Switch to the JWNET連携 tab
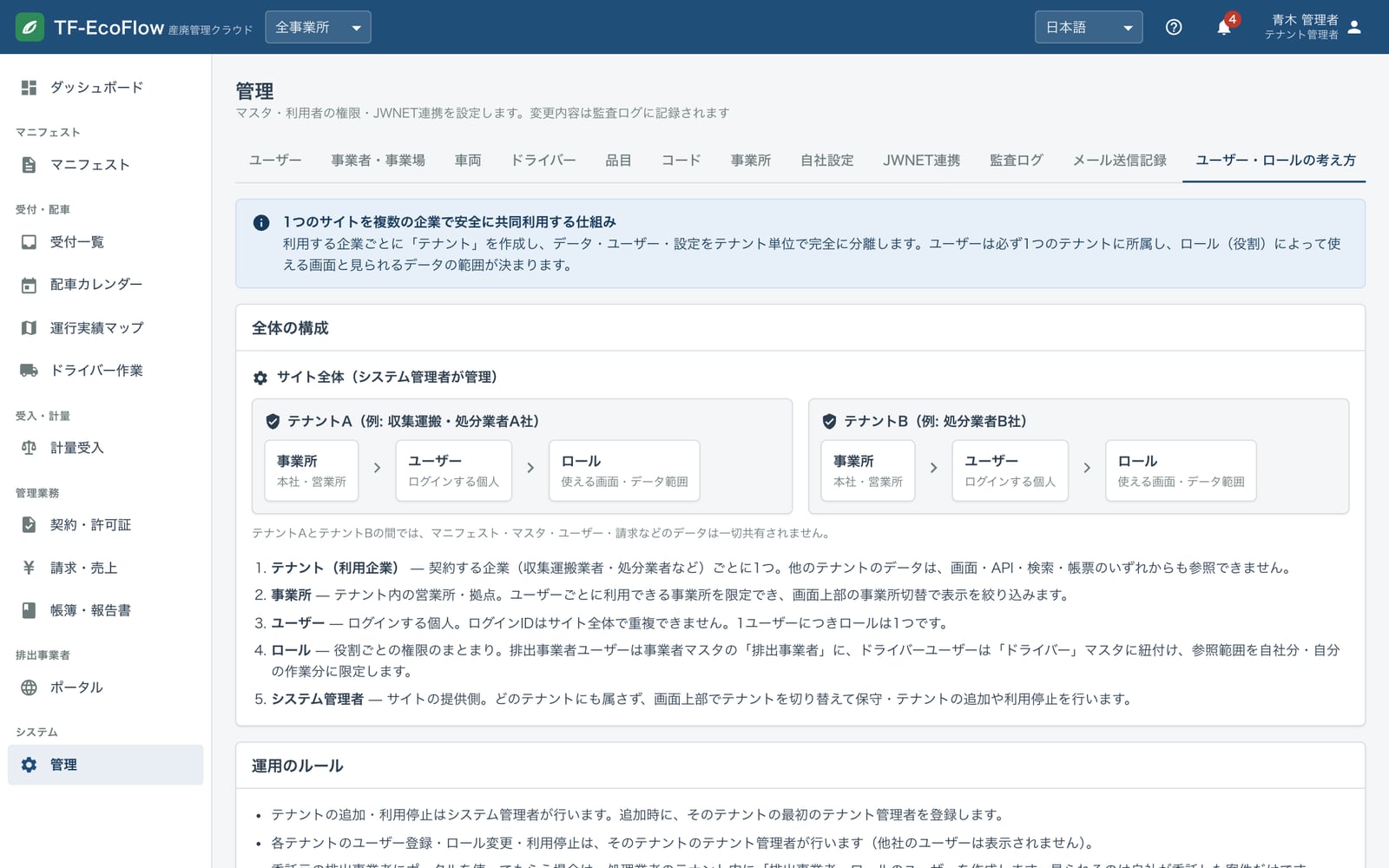Screen dimensions: 1389x868 coord(922,161)
